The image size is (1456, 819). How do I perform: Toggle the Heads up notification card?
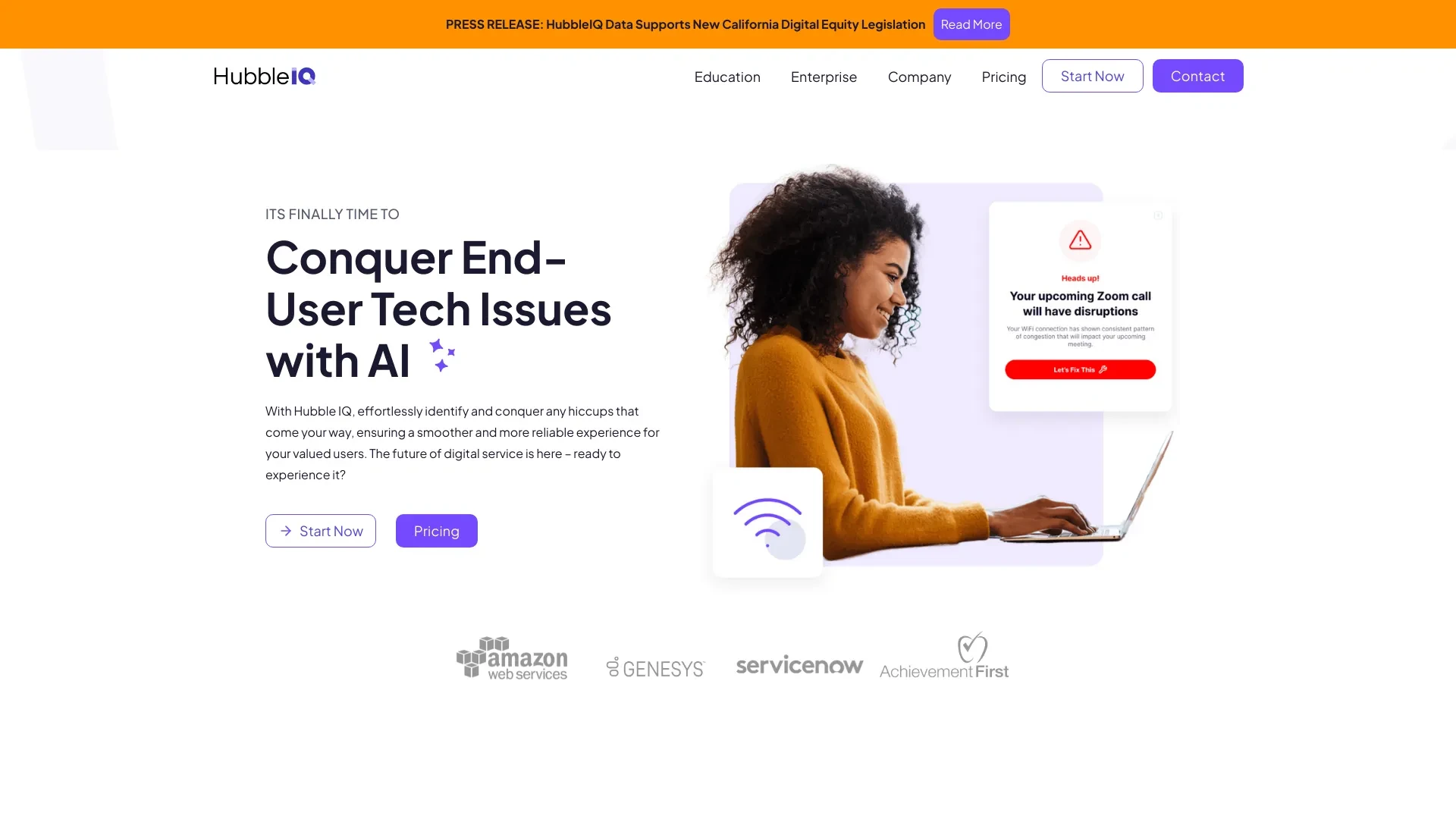click(x=1157, y=215)
